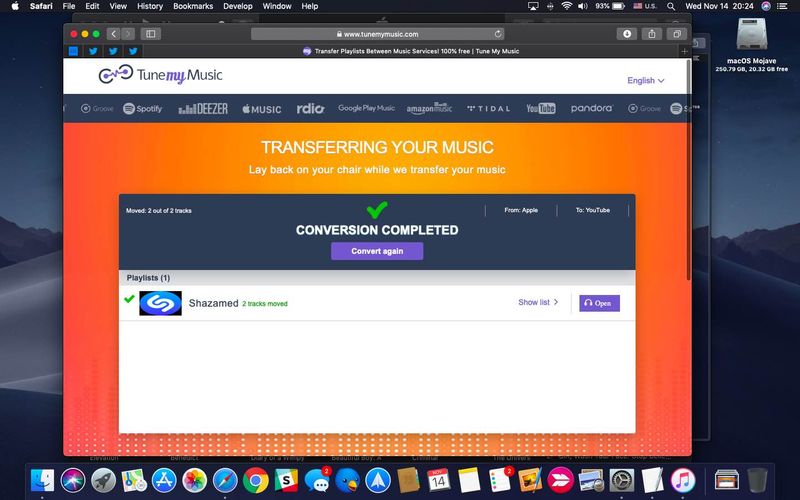Open the volume menu bar control
Viewport: 800px width, 500px height.
click(583, 6)
